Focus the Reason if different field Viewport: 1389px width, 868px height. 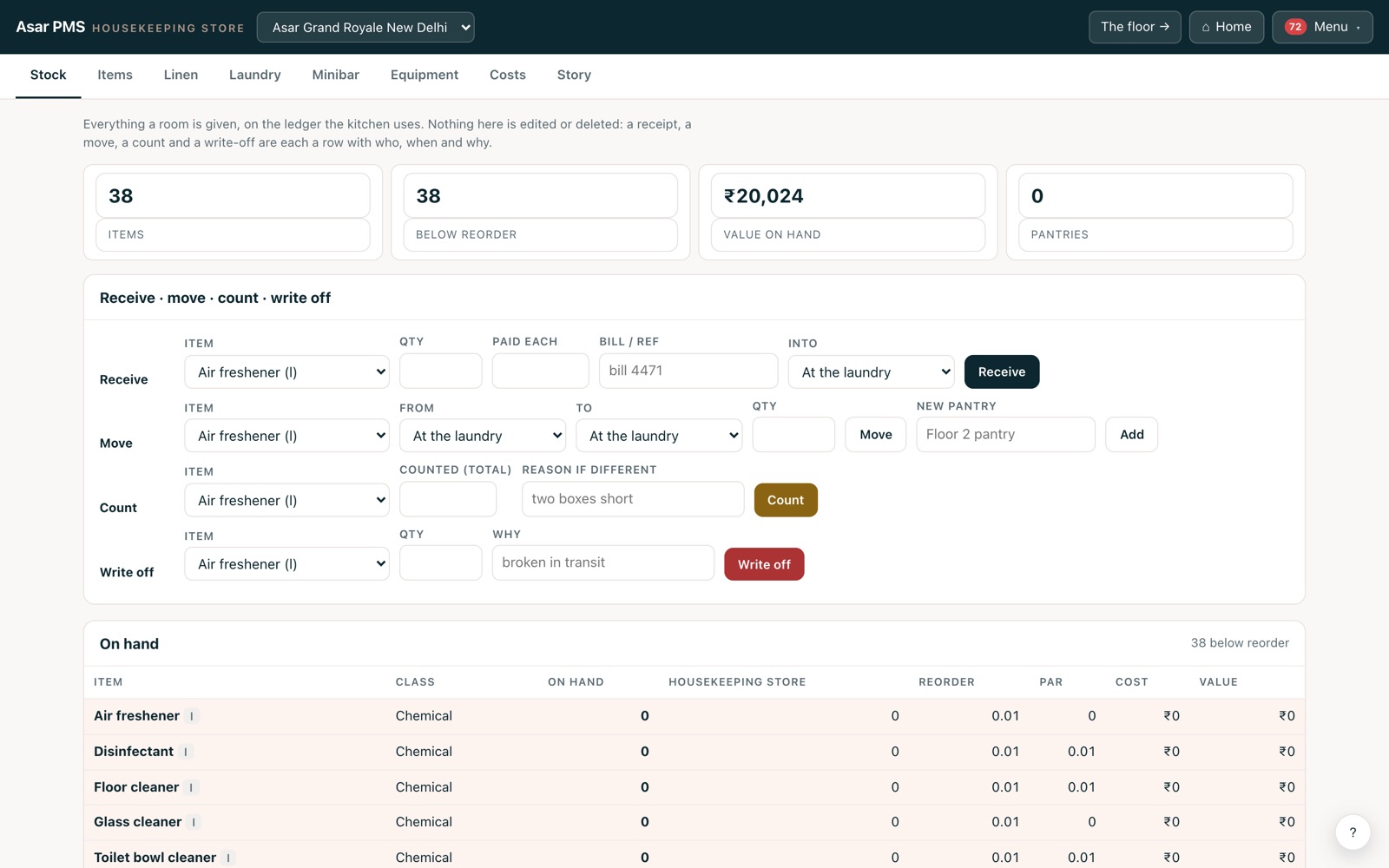pos(633,499)
